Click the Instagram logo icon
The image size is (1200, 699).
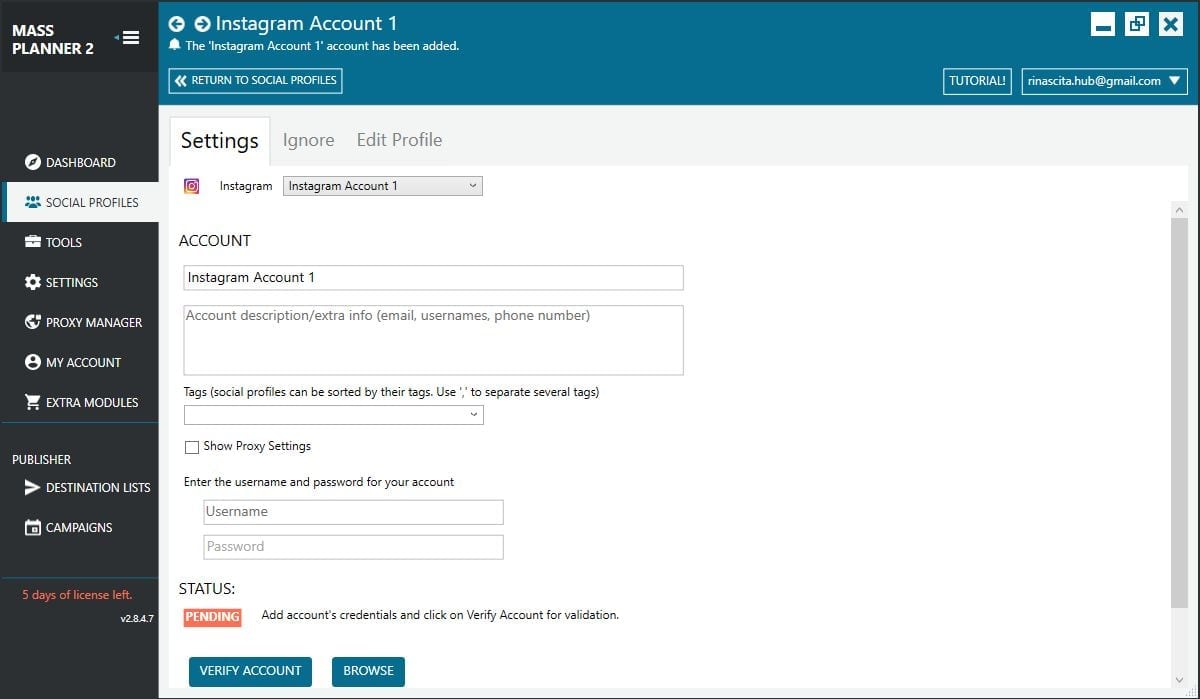[x=192, y=186]
